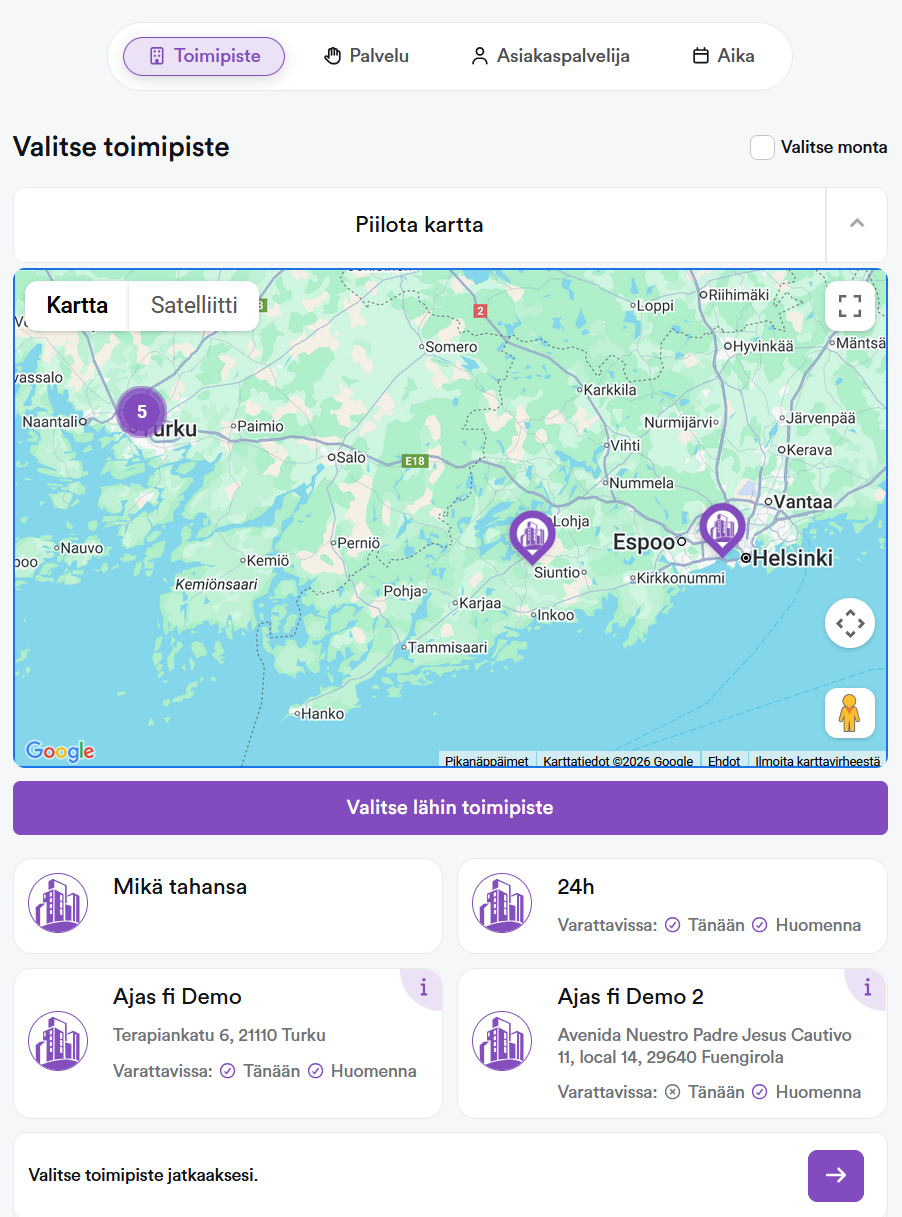Viewport: 902px width, 1217px height.
Task: Choose the 24h location card
Action: (x=672, y=906)
